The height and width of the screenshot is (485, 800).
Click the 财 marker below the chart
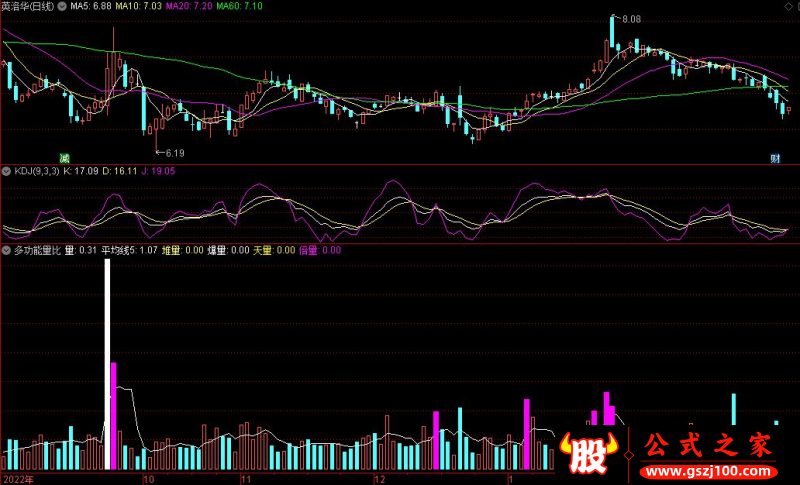[775, 158]
